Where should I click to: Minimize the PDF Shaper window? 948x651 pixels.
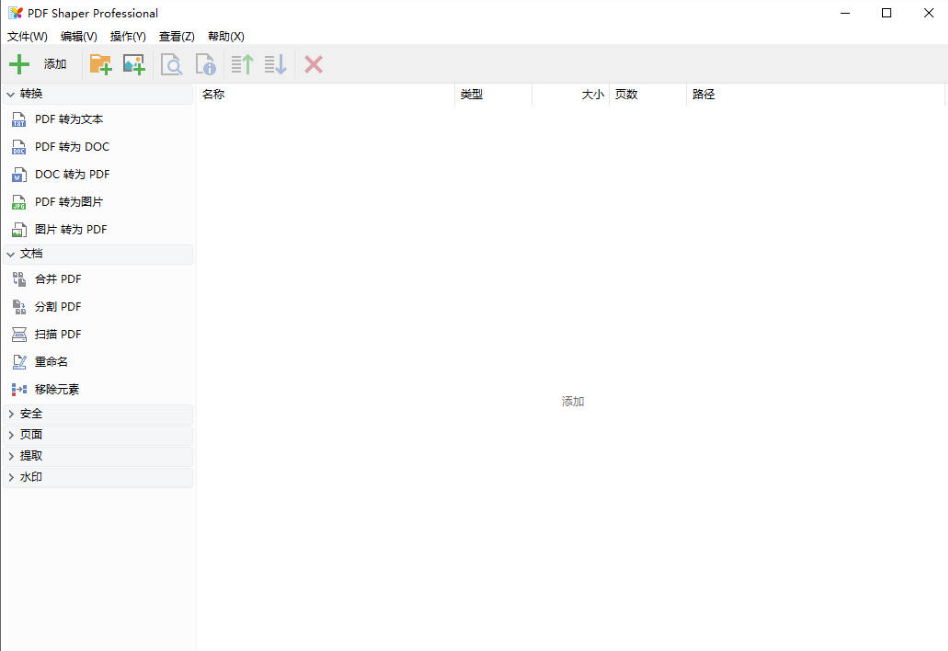tap(845, 13)
